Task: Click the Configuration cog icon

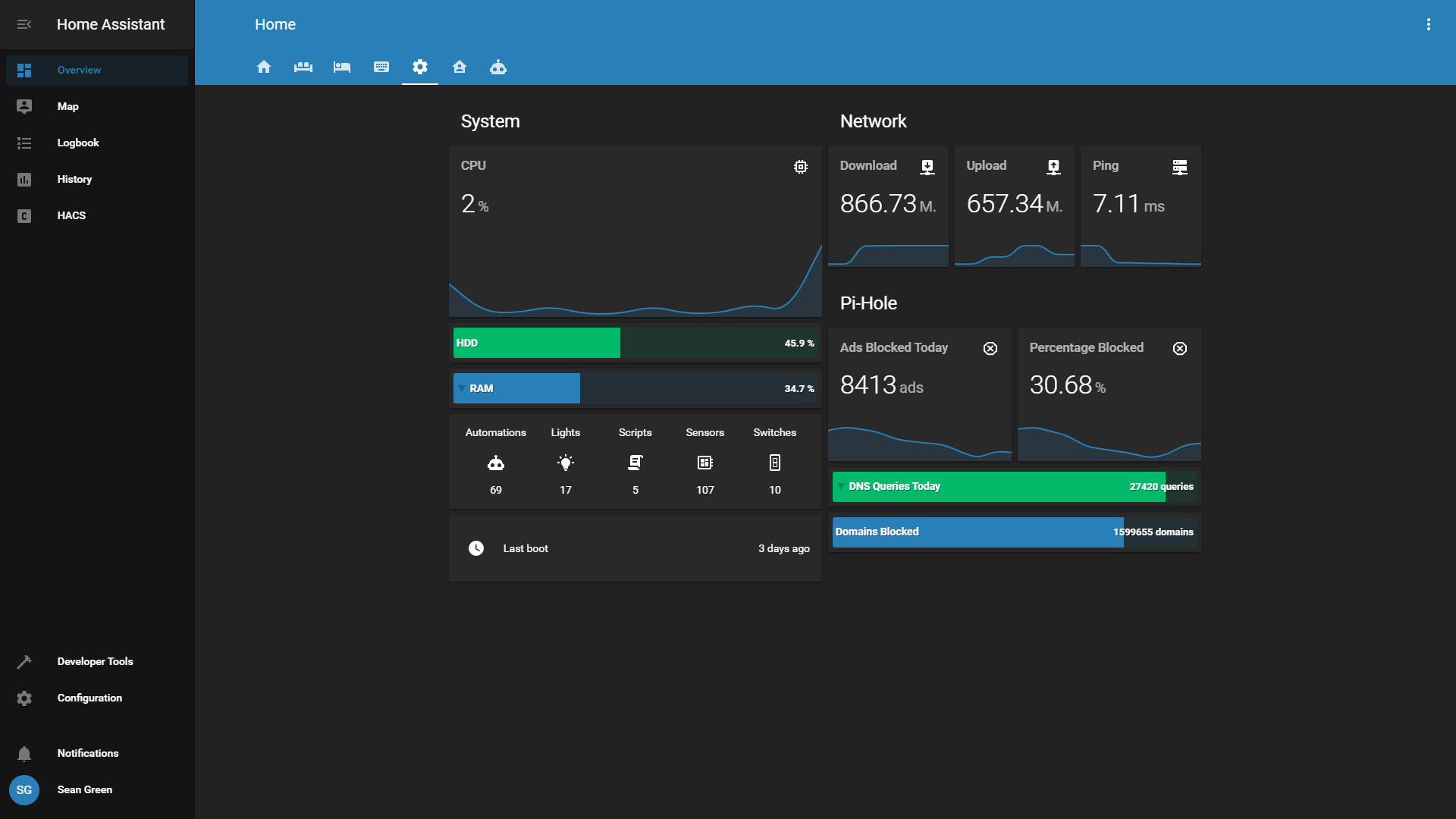Action: (x=24, y=698)
